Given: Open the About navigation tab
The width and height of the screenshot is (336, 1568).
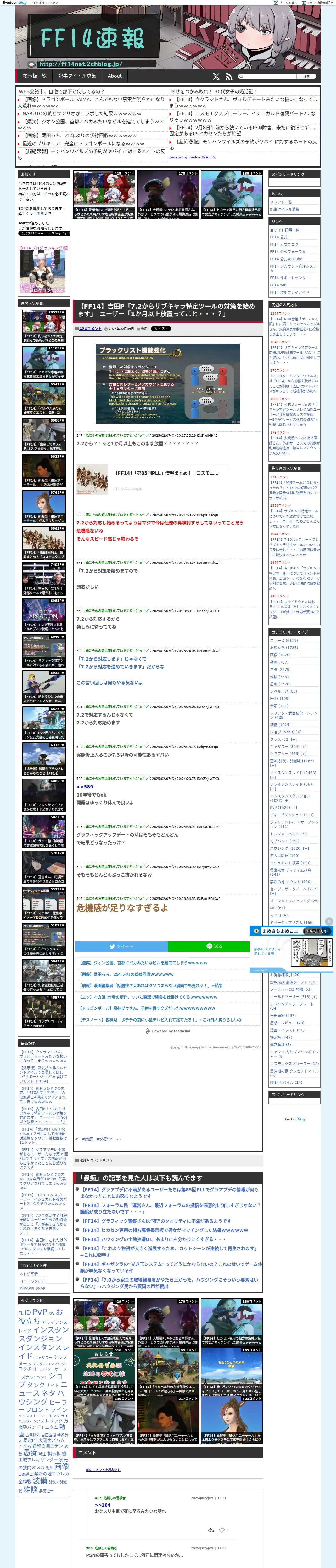Looking at the screenshot, I should (115, 76).
